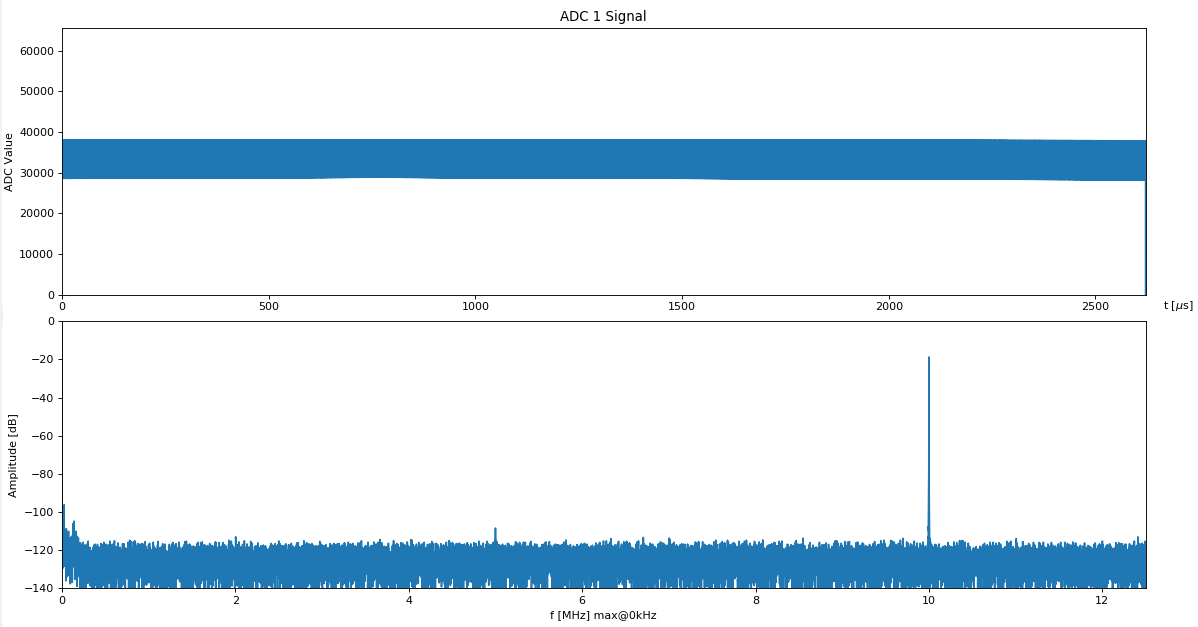
Task: Select the 40000 ADC Value tick label
Action: coord(37,132)
